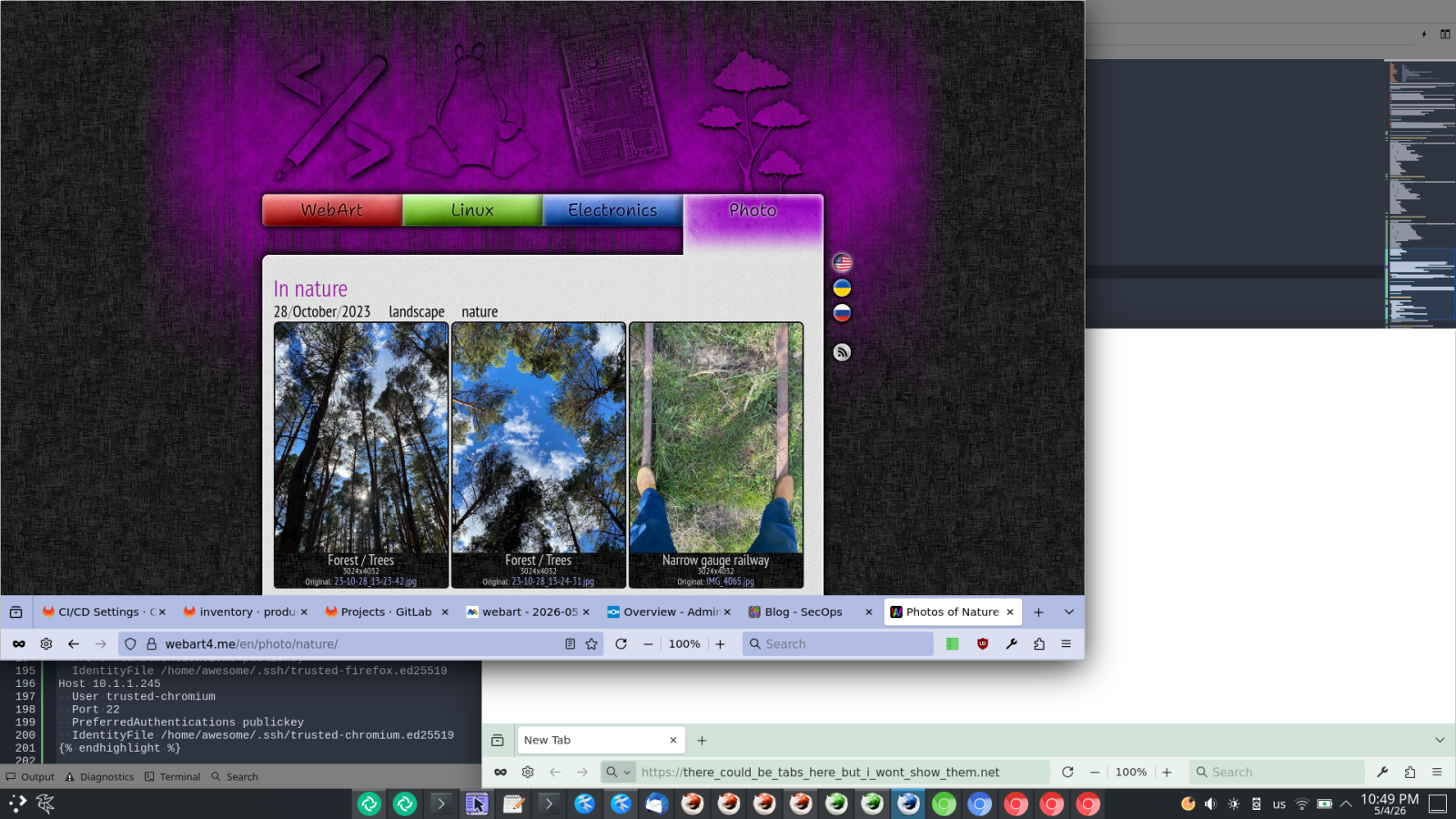Toggle the Output panel in the editor status bar
The height and width of the screenshot is (819, 1456).
click(30, 777)
